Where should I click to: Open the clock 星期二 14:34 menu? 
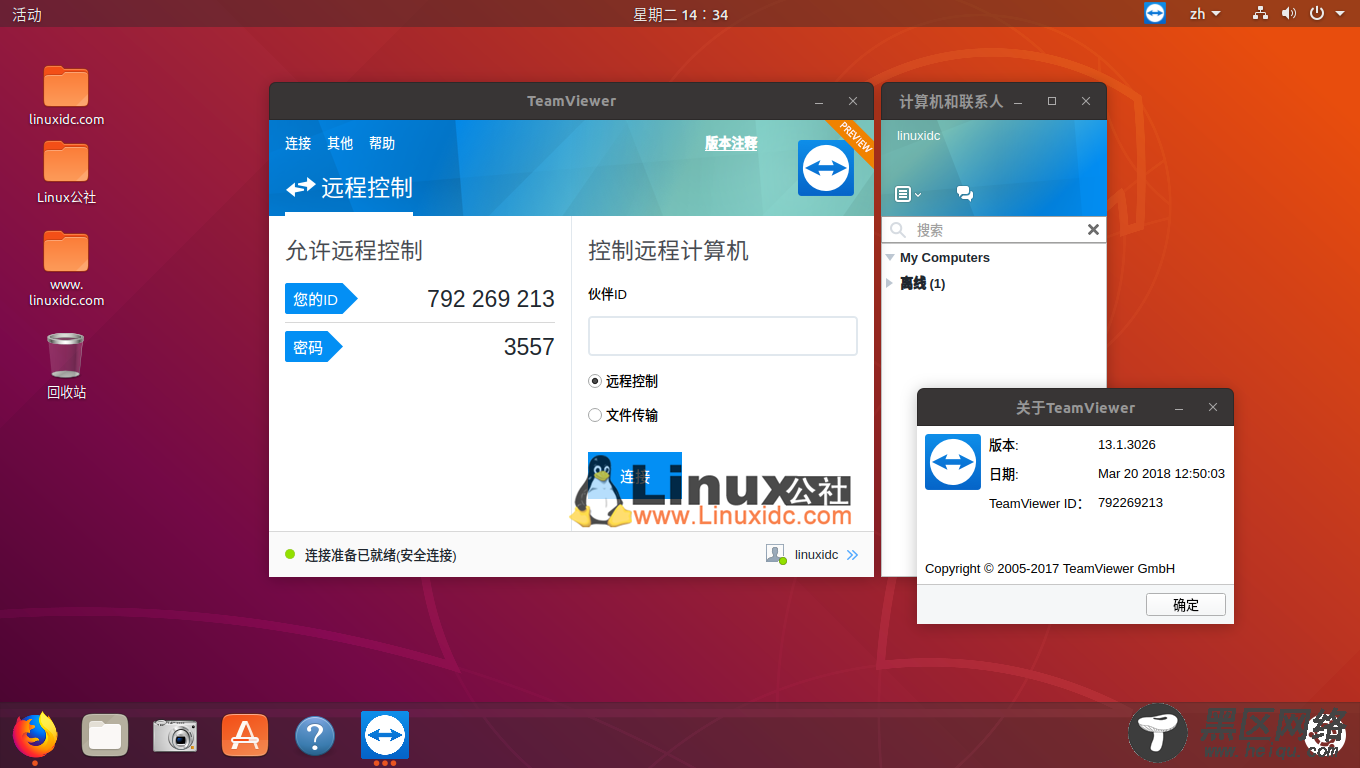pos(680,14)
